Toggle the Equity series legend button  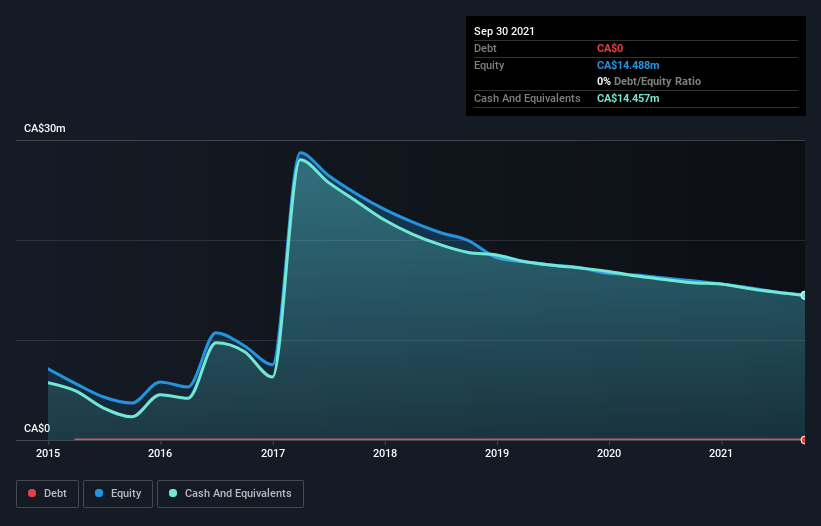(118, 494)
